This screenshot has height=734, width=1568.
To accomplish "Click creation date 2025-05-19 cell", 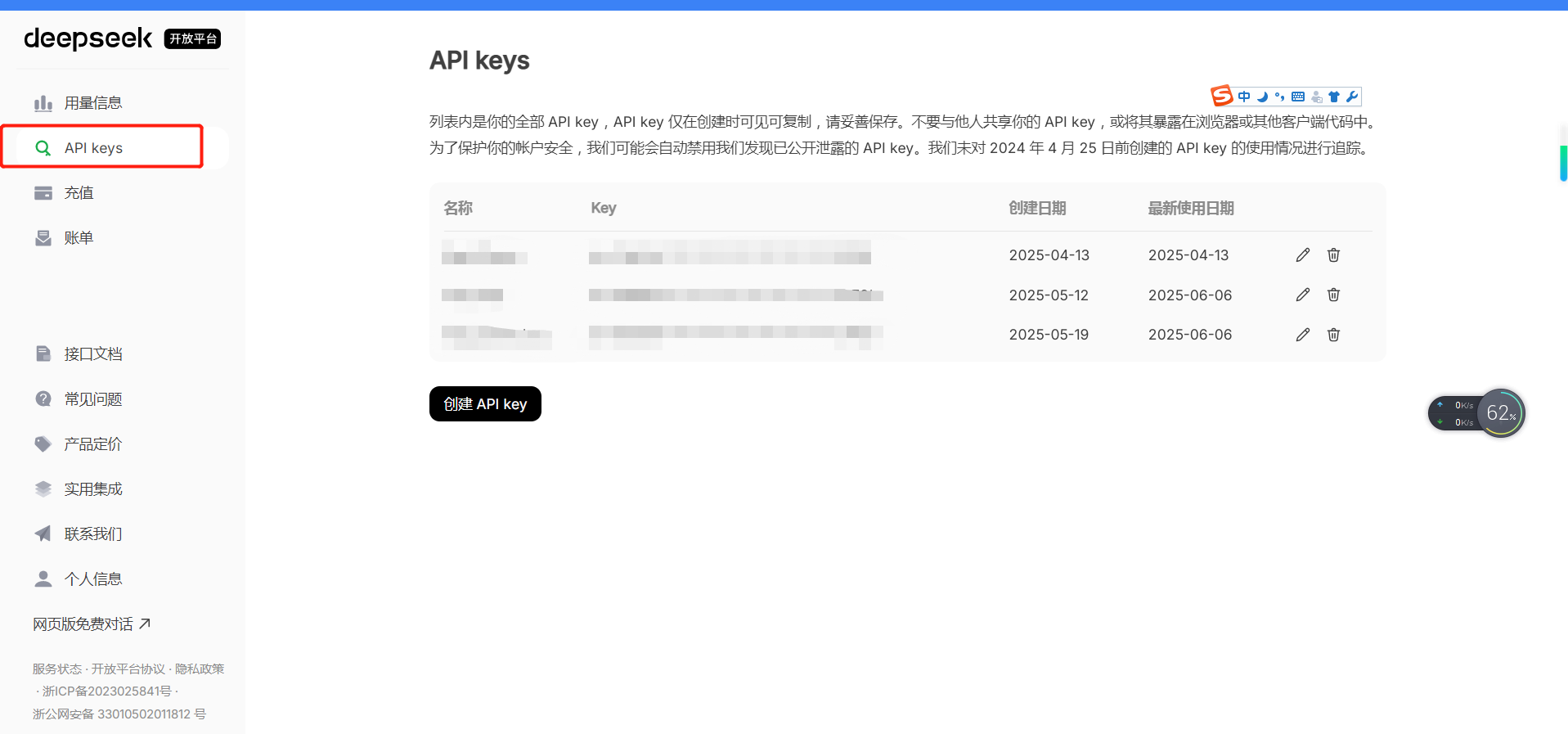I will click(x=1049, y=335).
